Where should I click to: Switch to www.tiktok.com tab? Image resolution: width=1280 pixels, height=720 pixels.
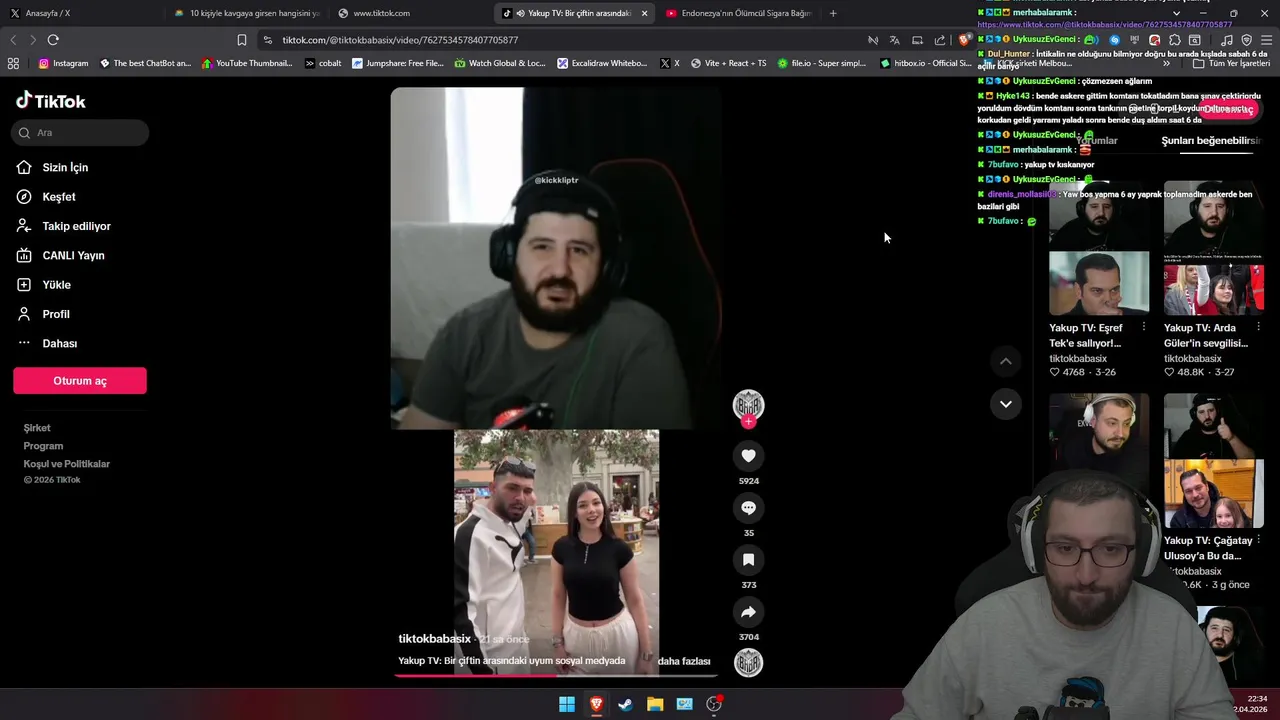[x=411, y=13]
